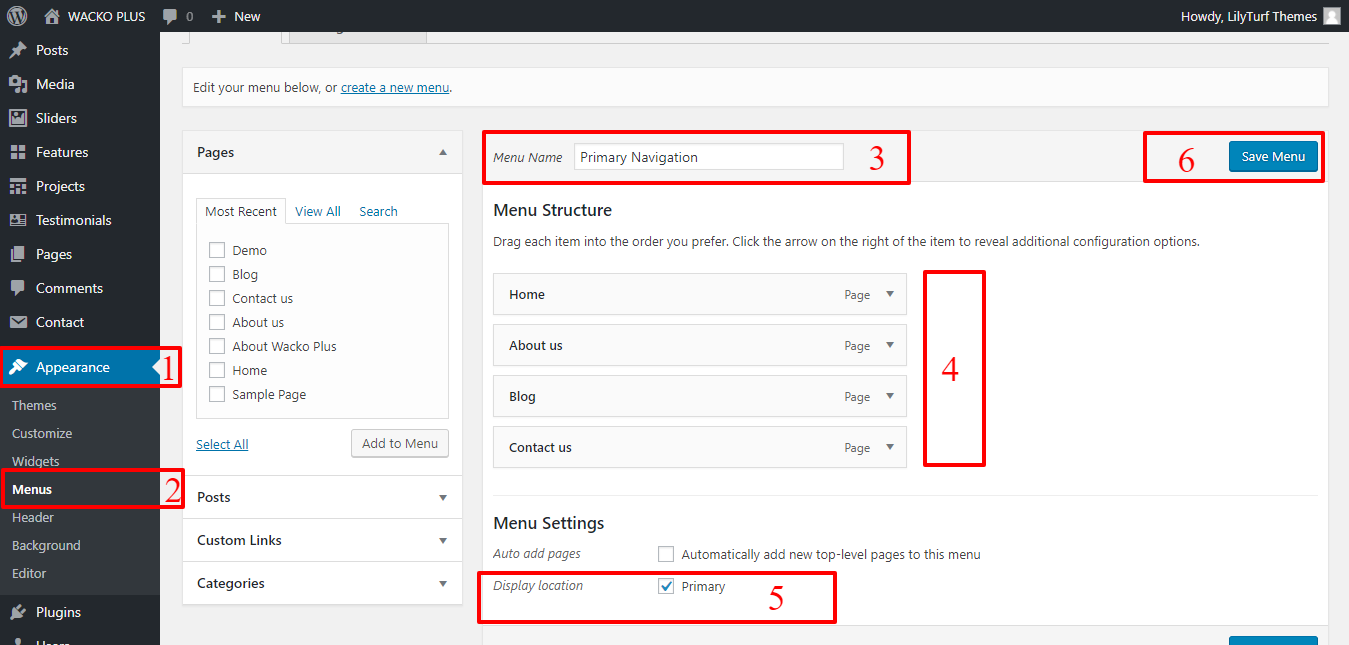Click the Contact us menu item title

[x=540, y=447]
